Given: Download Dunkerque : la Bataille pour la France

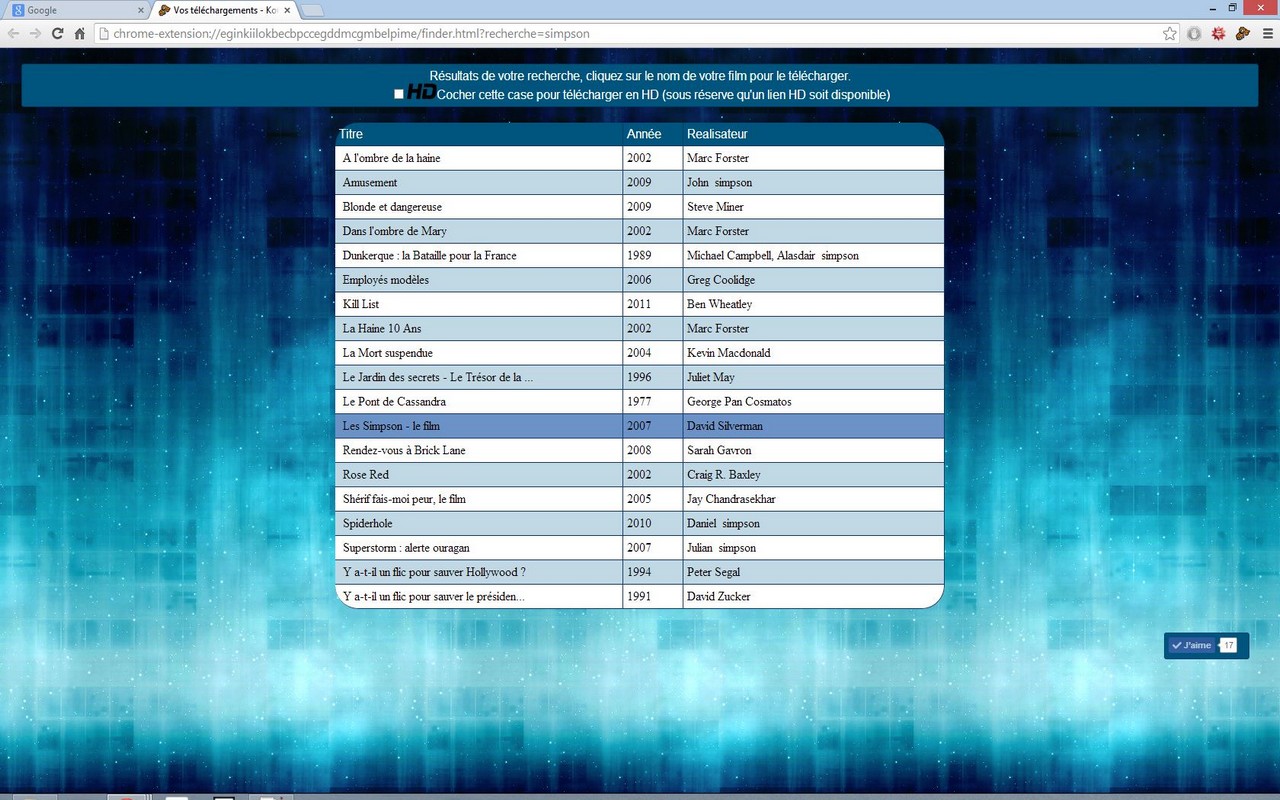Looking at the screenshot, I should [x=430, y=256].
